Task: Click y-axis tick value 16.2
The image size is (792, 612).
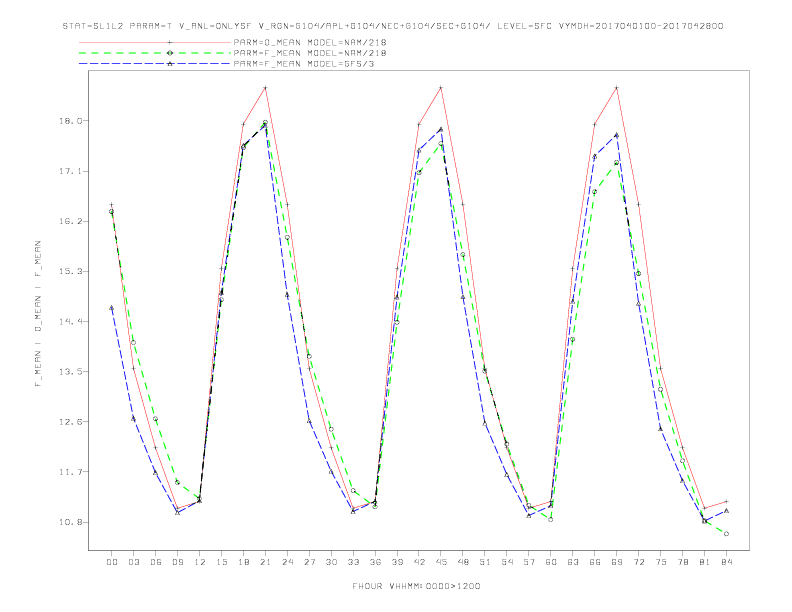Action: click(71, 221)
